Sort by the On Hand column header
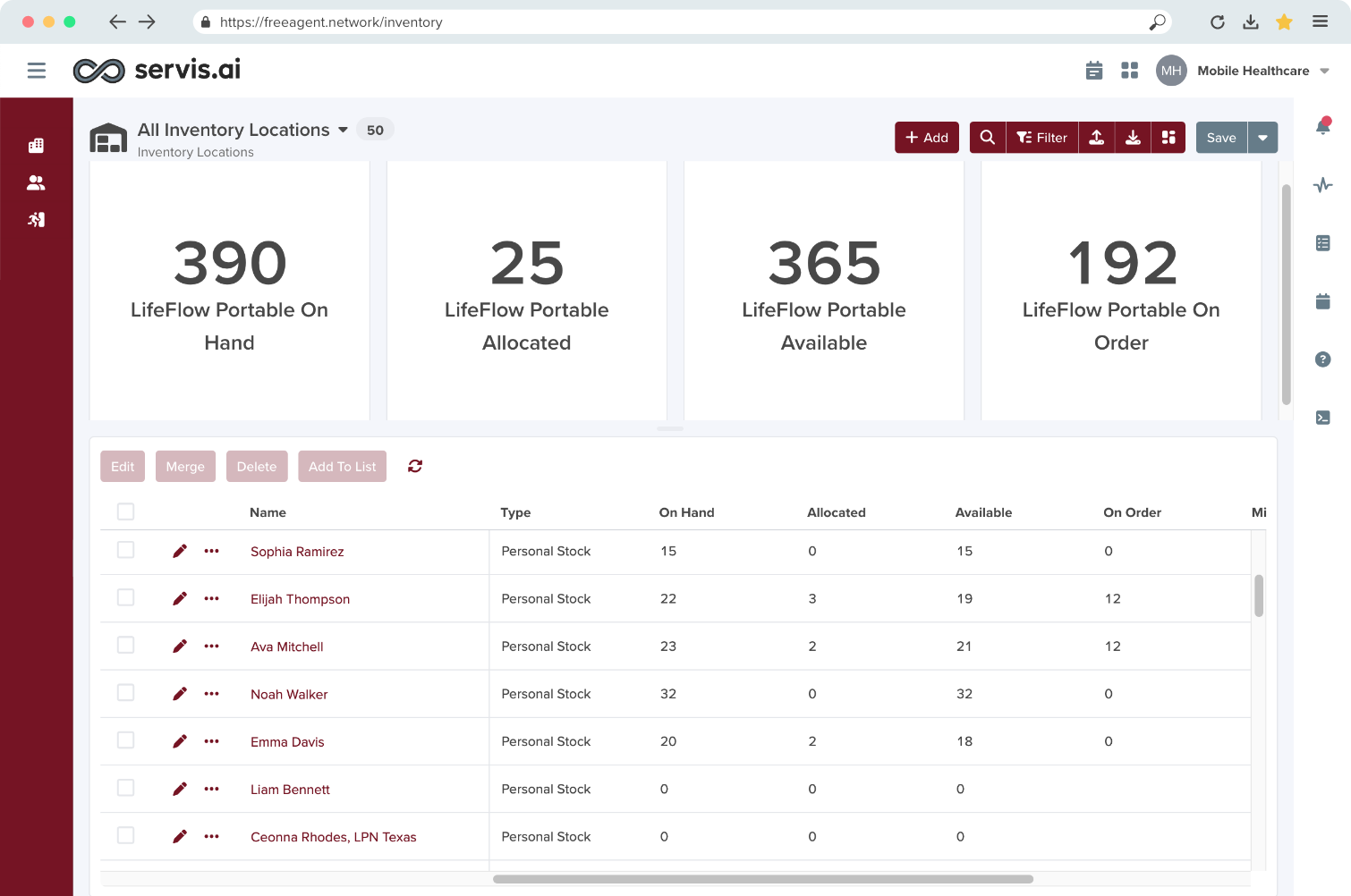1351x896 pixels. (687, 512)
